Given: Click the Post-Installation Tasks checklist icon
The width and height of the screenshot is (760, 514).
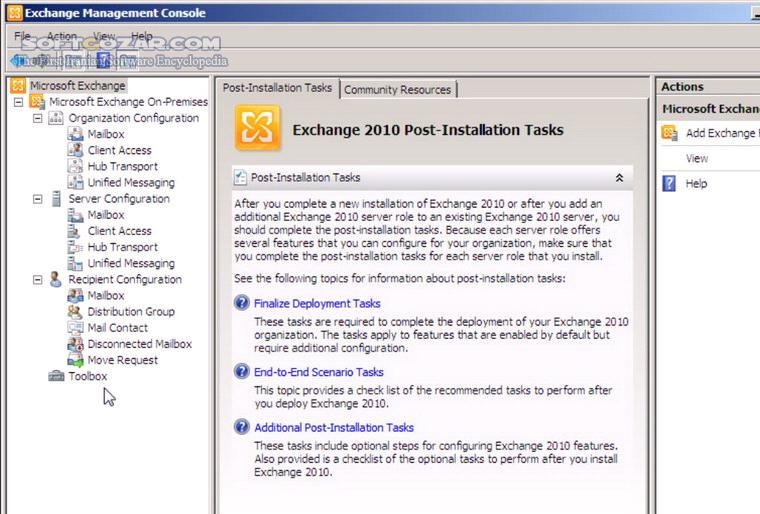Looking at the screenshot, I should (240, 177).
